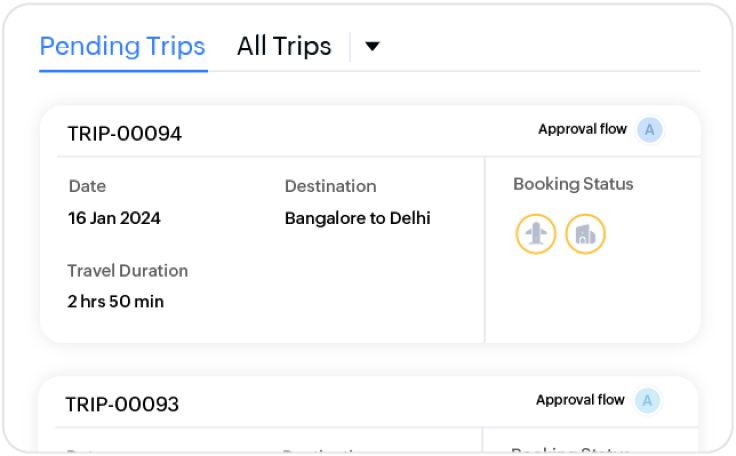Click the Date label in TRIP-00094

pyautogui.click(x=87, y=186)
